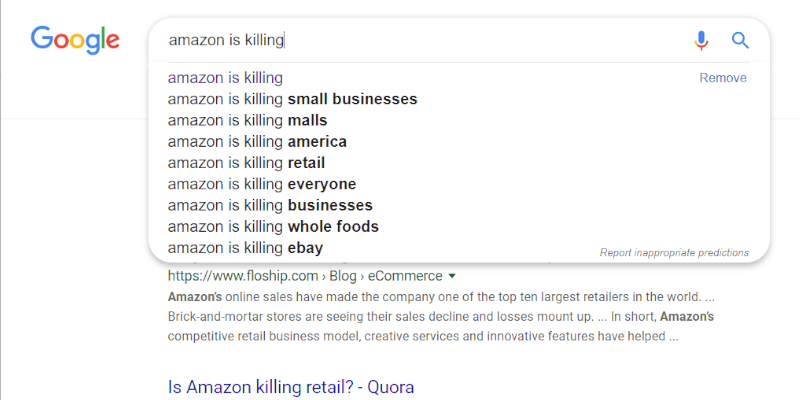The height and width of the screenshot is (400, 800).
Task: Start voice search with microphone icon
Action: pyautogui.click(x=702, y=40)
